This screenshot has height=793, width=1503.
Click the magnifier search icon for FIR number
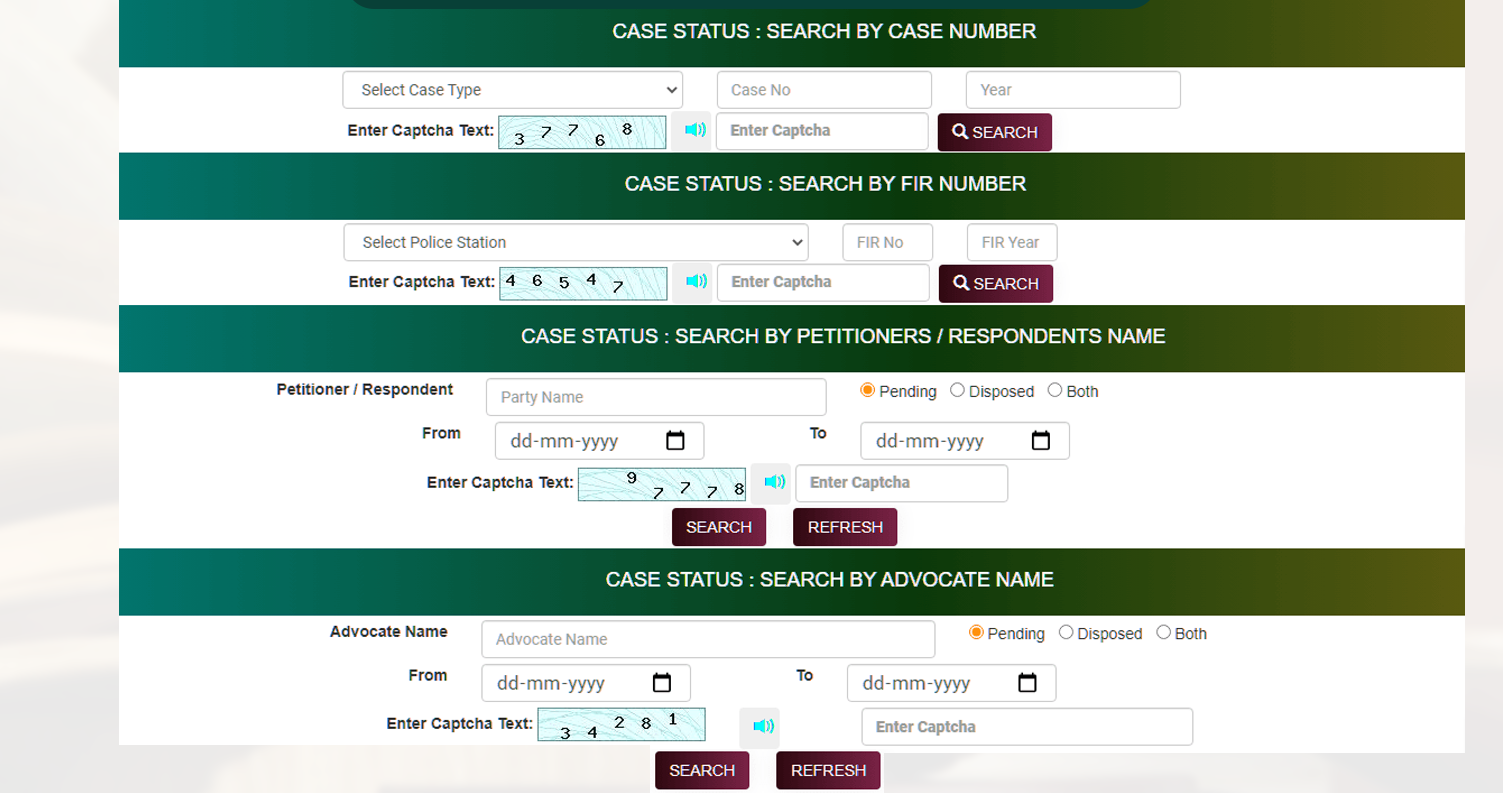tap(961, 283)
